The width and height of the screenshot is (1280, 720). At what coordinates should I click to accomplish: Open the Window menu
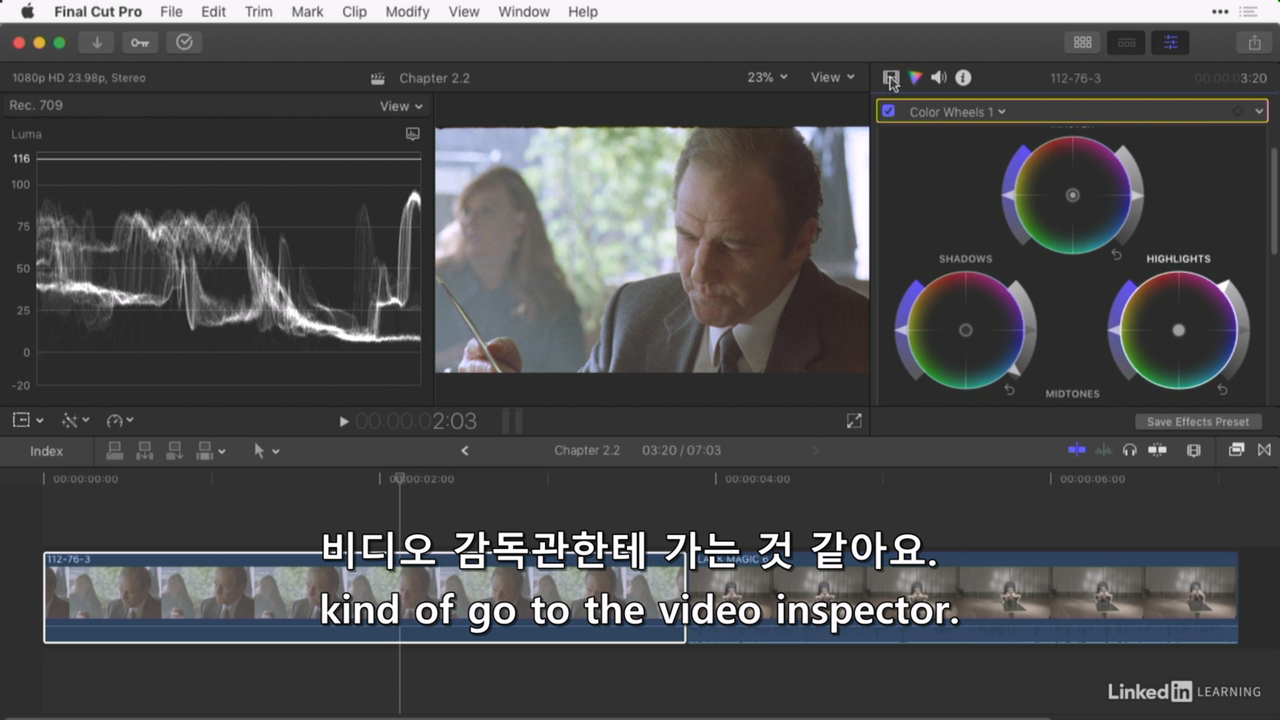tap(524, 12)
